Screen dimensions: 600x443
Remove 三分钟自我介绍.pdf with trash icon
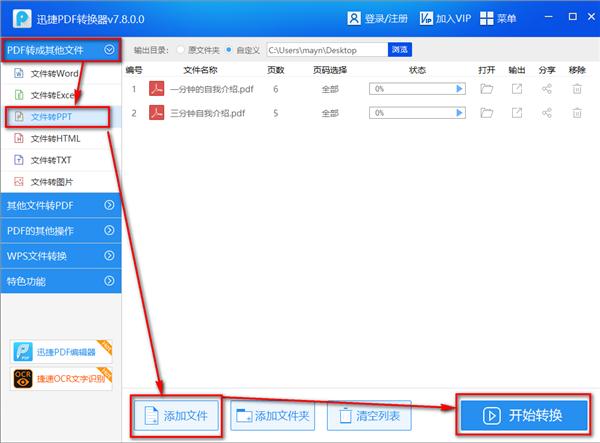coord(577,113)
